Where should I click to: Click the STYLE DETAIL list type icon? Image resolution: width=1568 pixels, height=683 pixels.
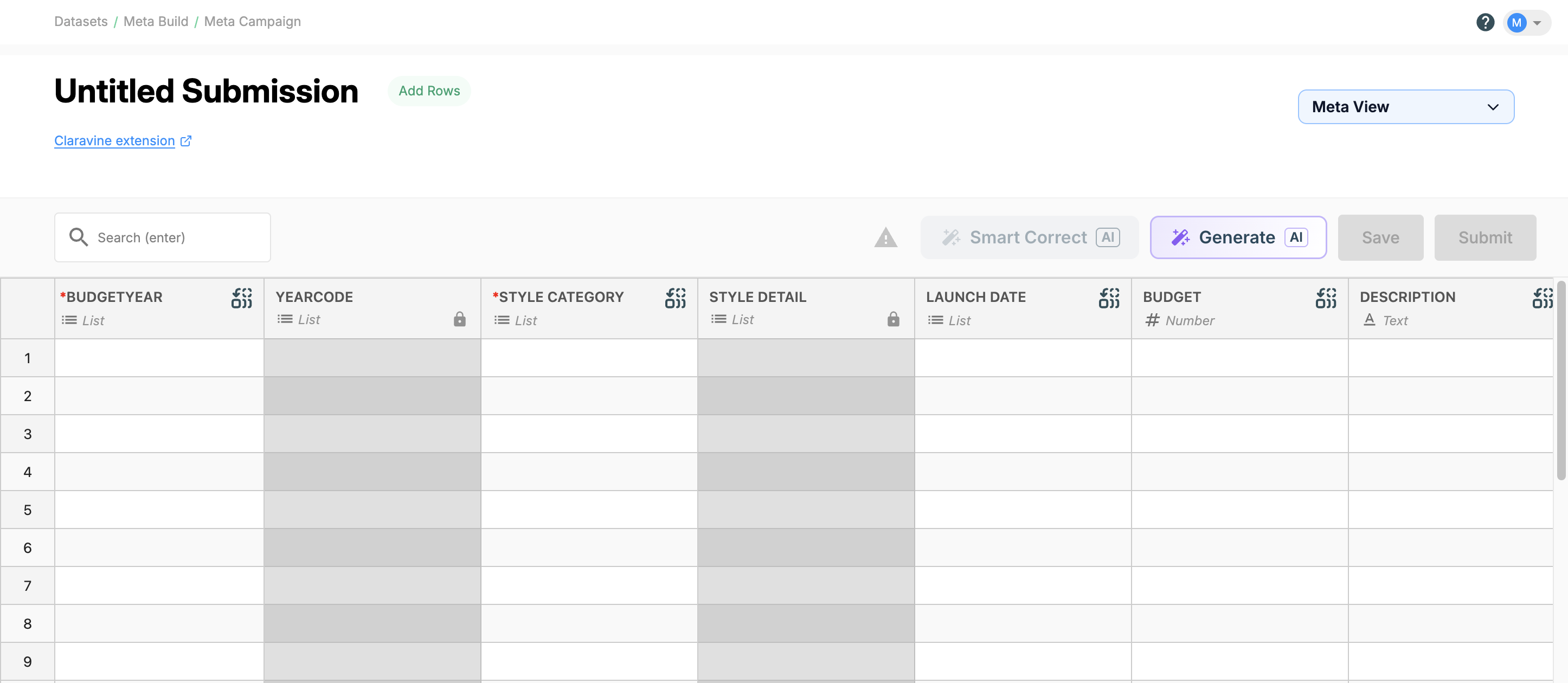(x=718, y=319)
